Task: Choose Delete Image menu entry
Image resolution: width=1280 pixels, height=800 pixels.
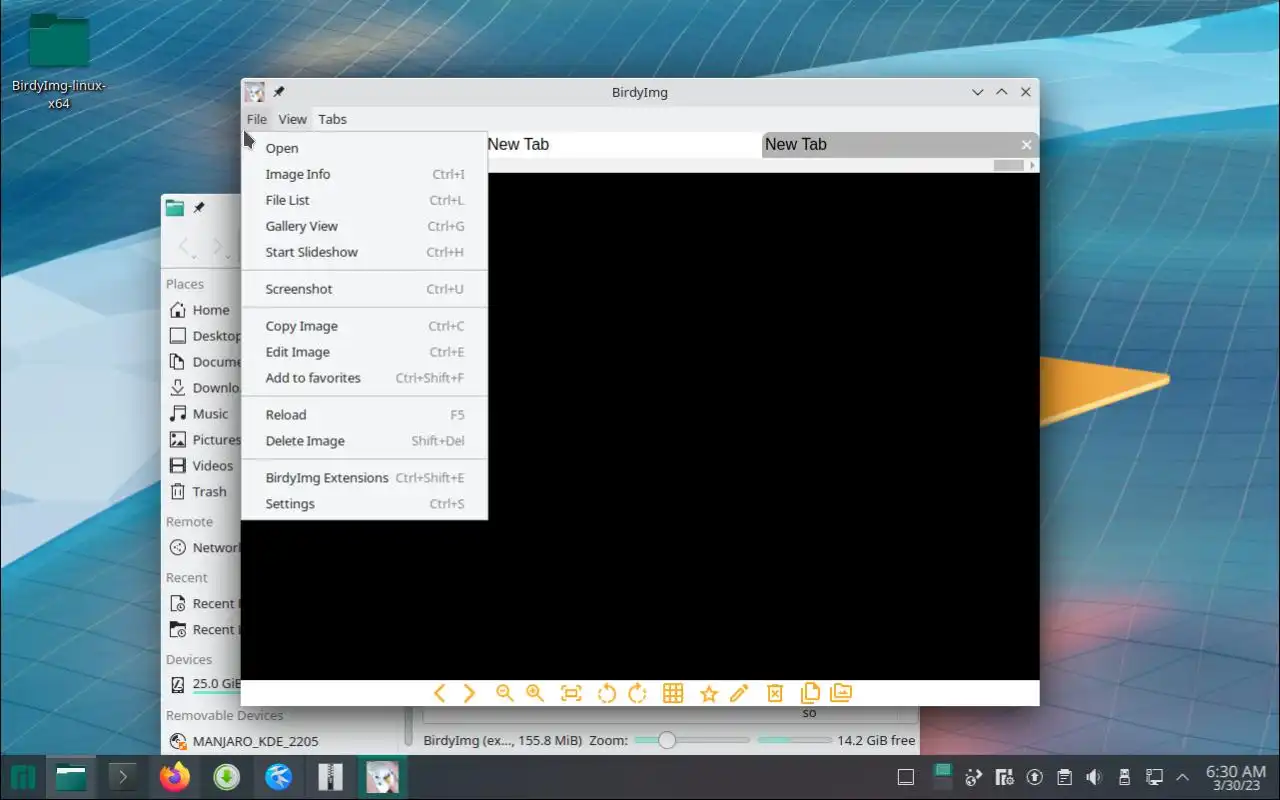Action: [364, 441]
